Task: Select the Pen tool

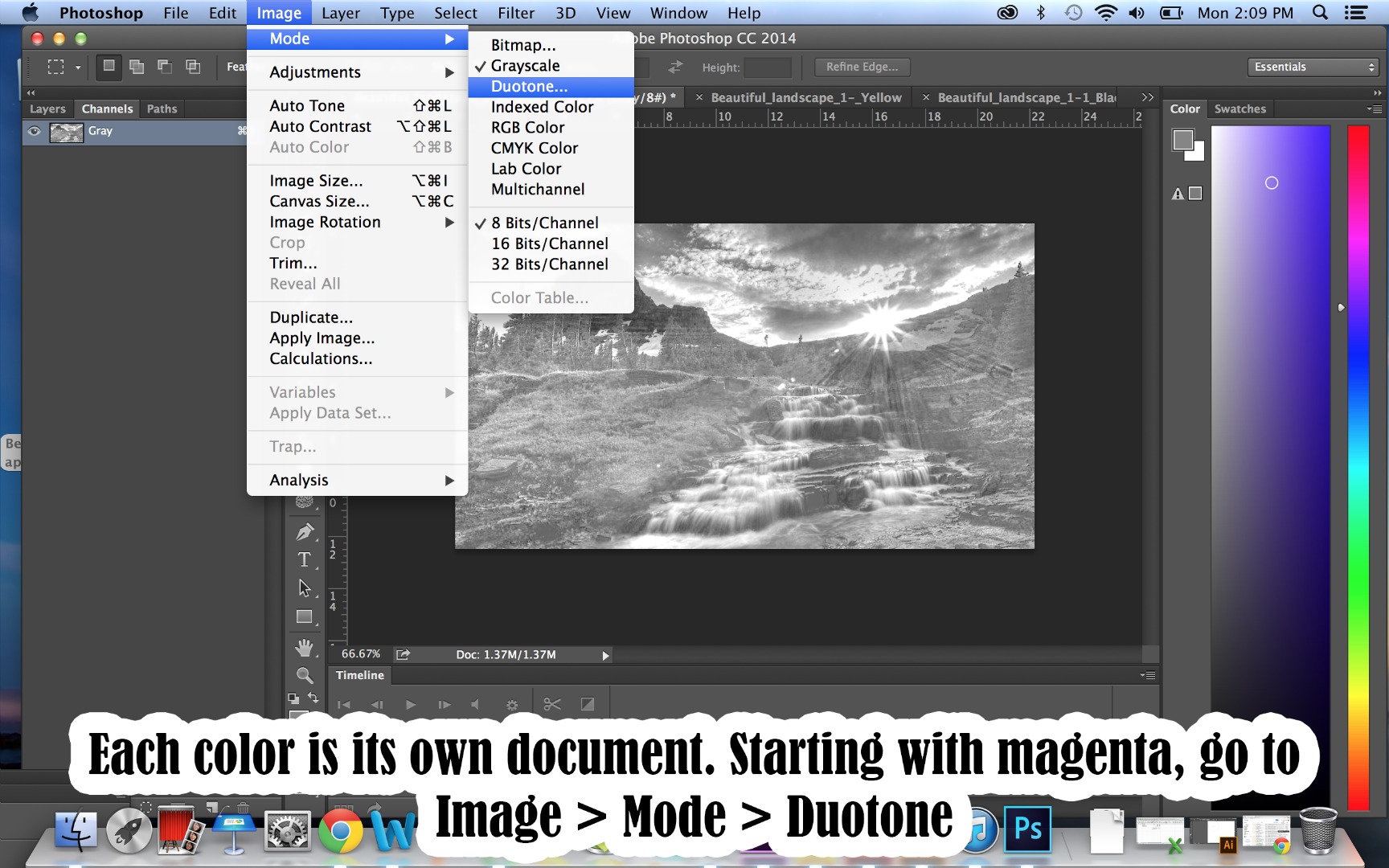Action: pos(304,531)
